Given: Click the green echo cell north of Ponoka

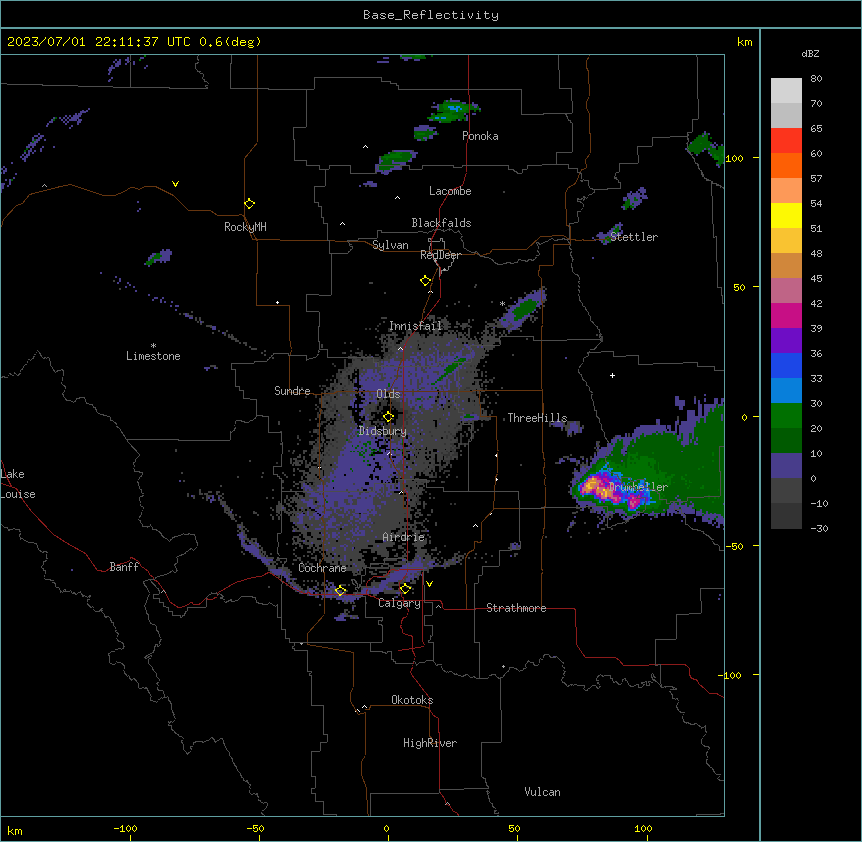Looking at the screenshot, I should tap(454, 109).
